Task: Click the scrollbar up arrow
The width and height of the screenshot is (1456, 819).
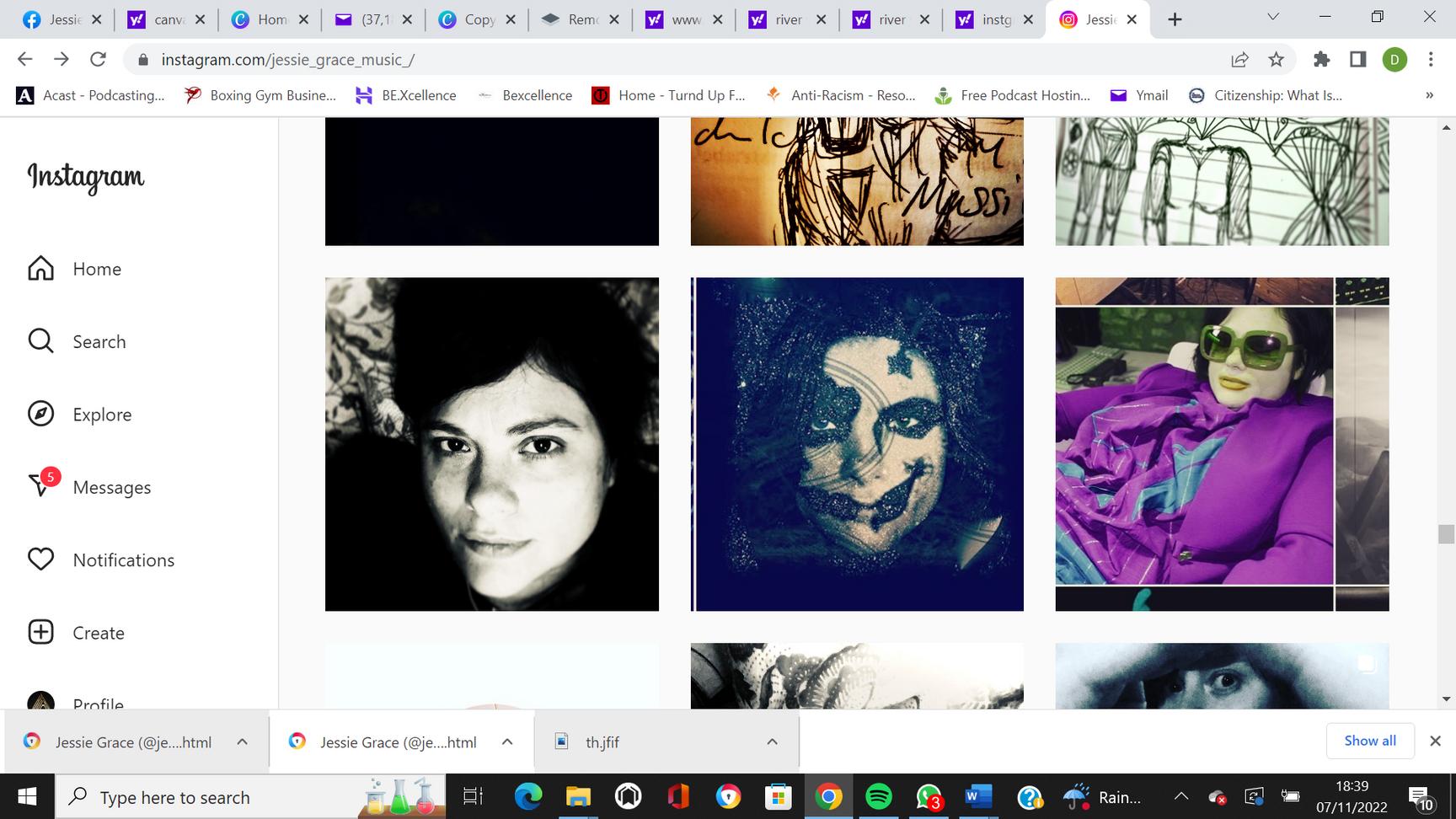Action: [x=1446, y=128]
